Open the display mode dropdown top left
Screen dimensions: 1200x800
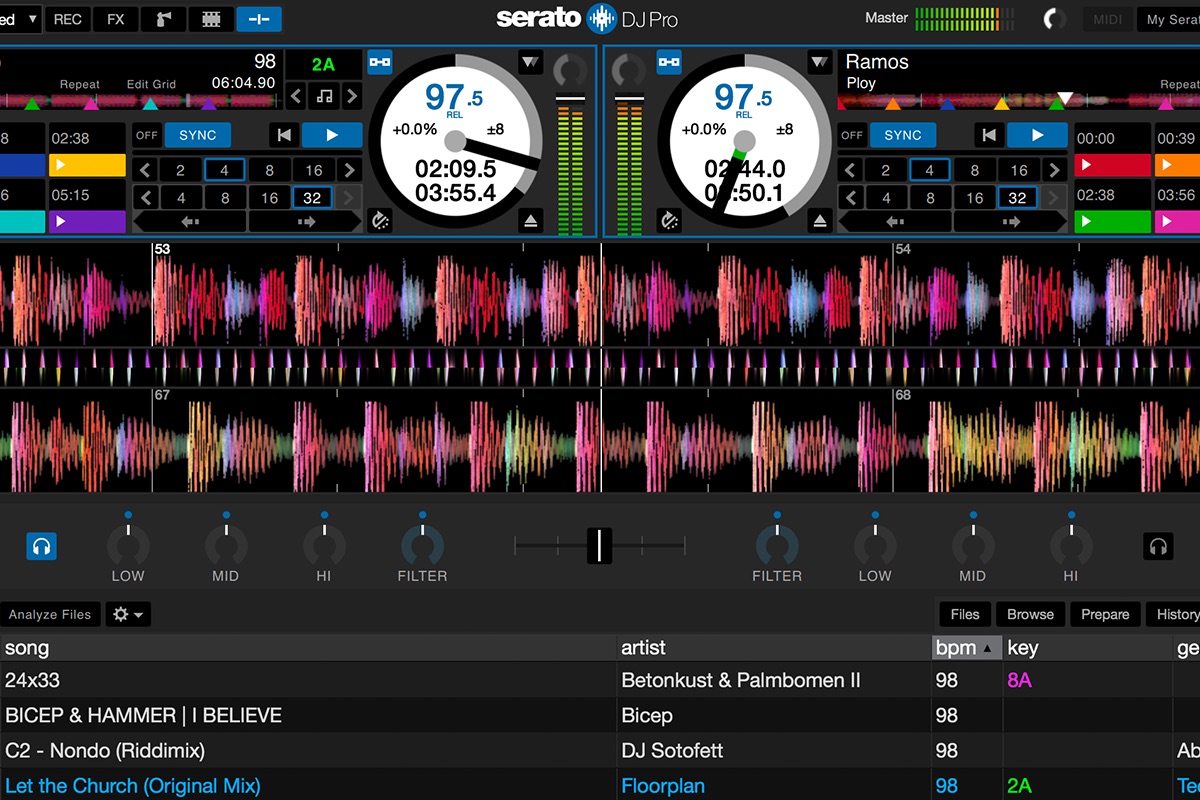tap(20, 18)
